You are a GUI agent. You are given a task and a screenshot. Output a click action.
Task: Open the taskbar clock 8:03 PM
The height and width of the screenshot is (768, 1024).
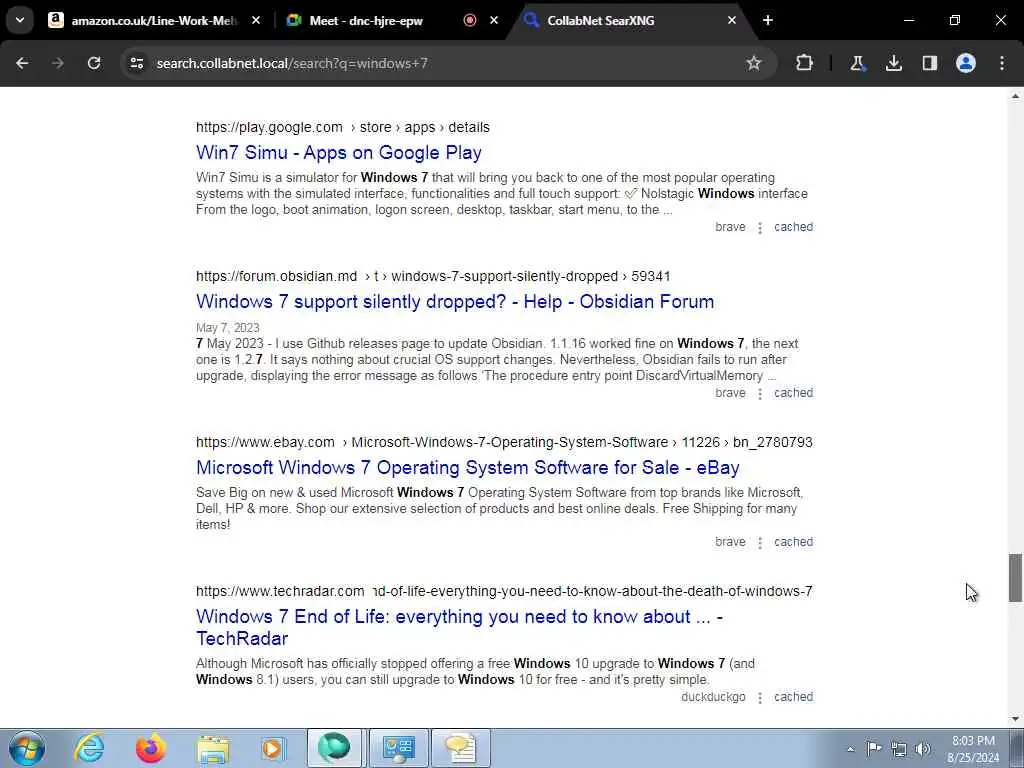point(973,749)
